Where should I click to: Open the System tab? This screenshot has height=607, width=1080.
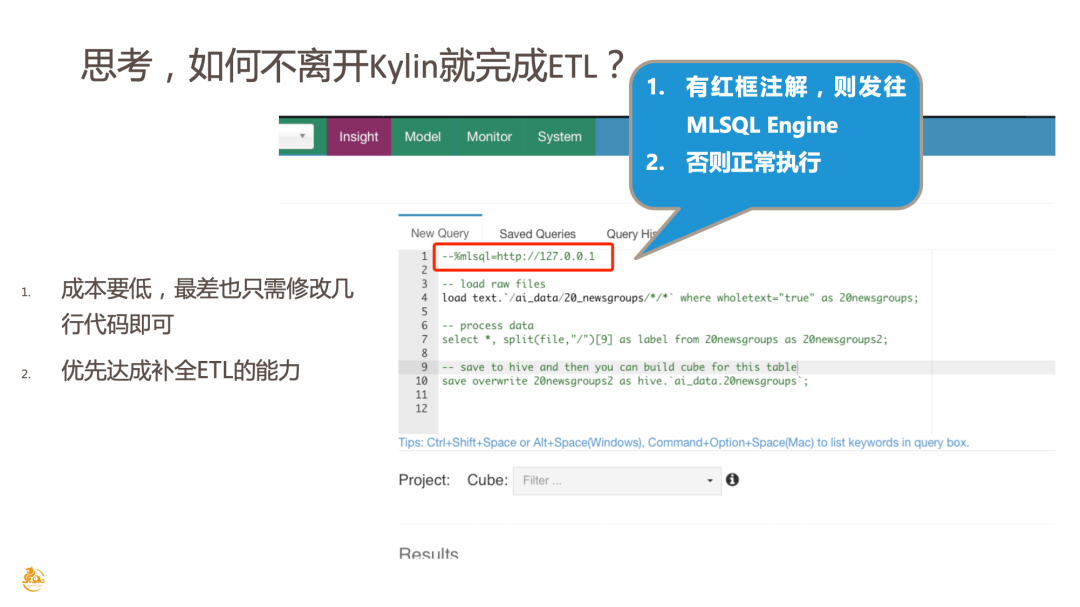559,136
